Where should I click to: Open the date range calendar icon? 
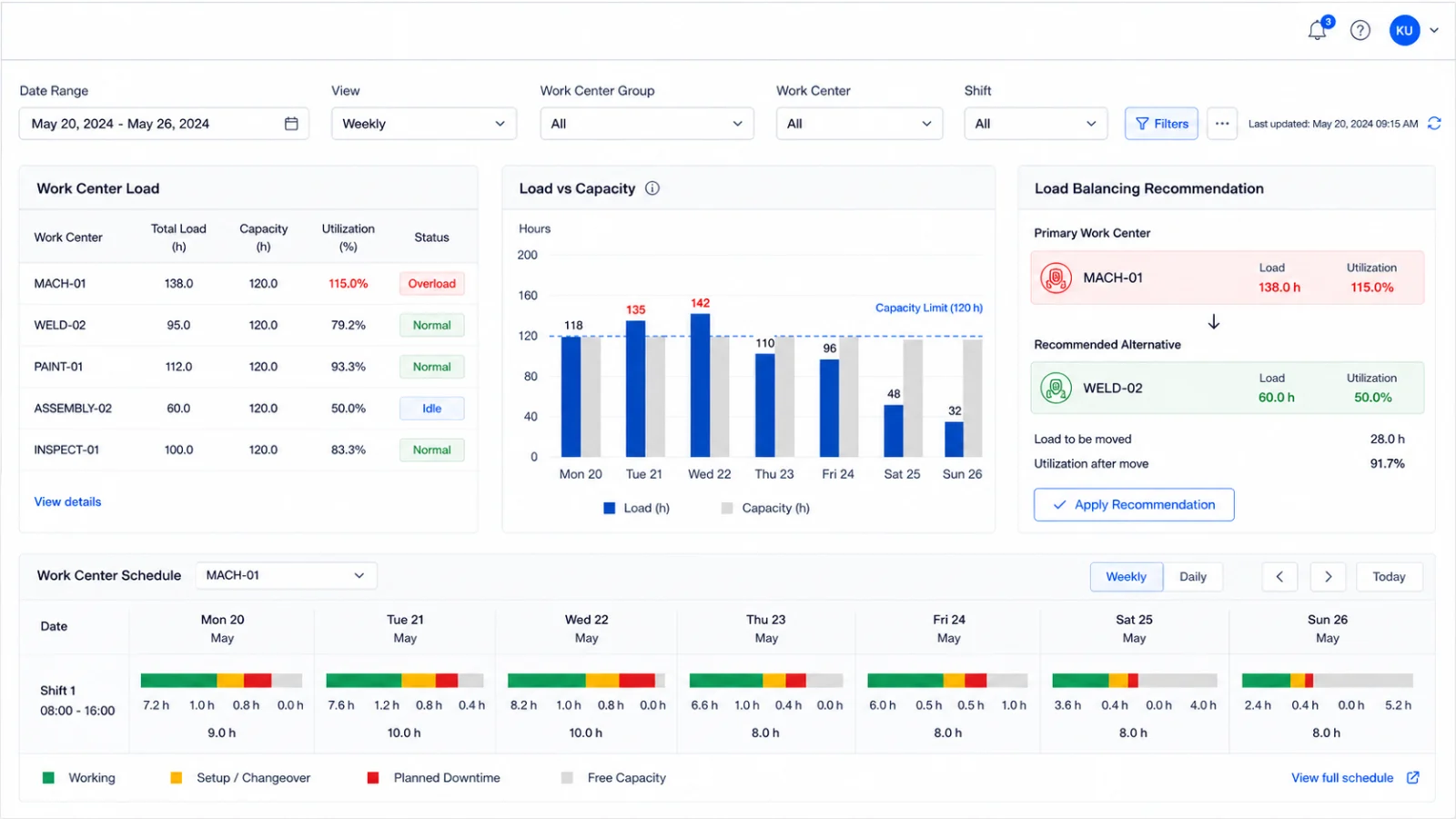tap(291, 124)
